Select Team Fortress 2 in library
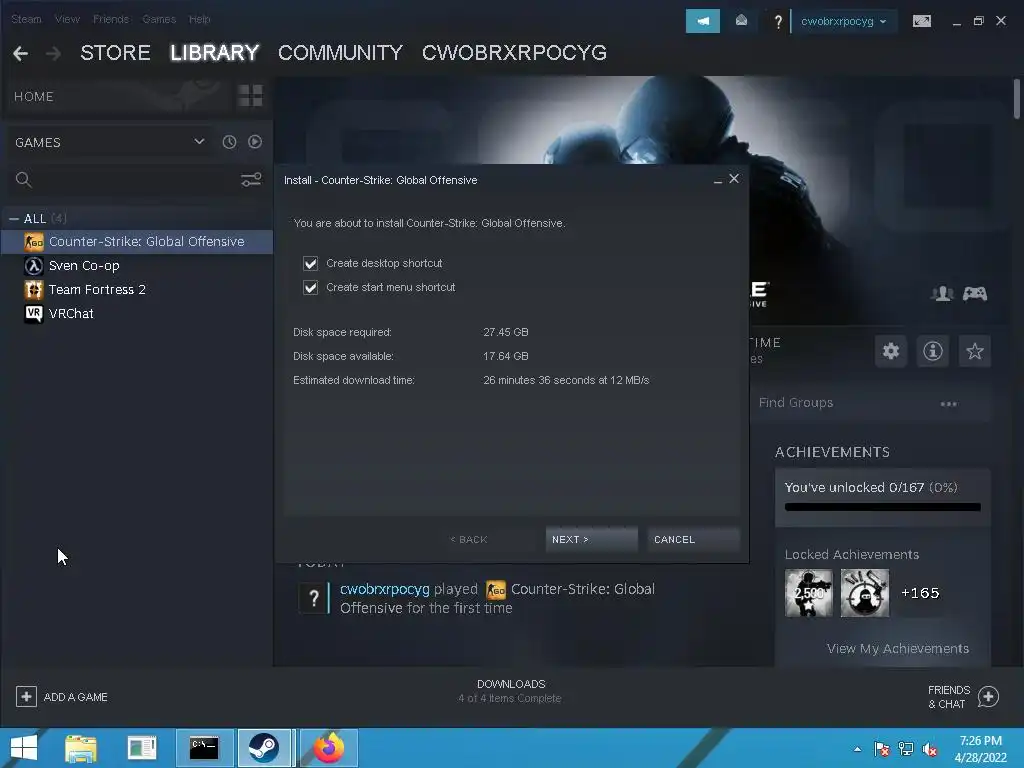 (x=137, y=289)
